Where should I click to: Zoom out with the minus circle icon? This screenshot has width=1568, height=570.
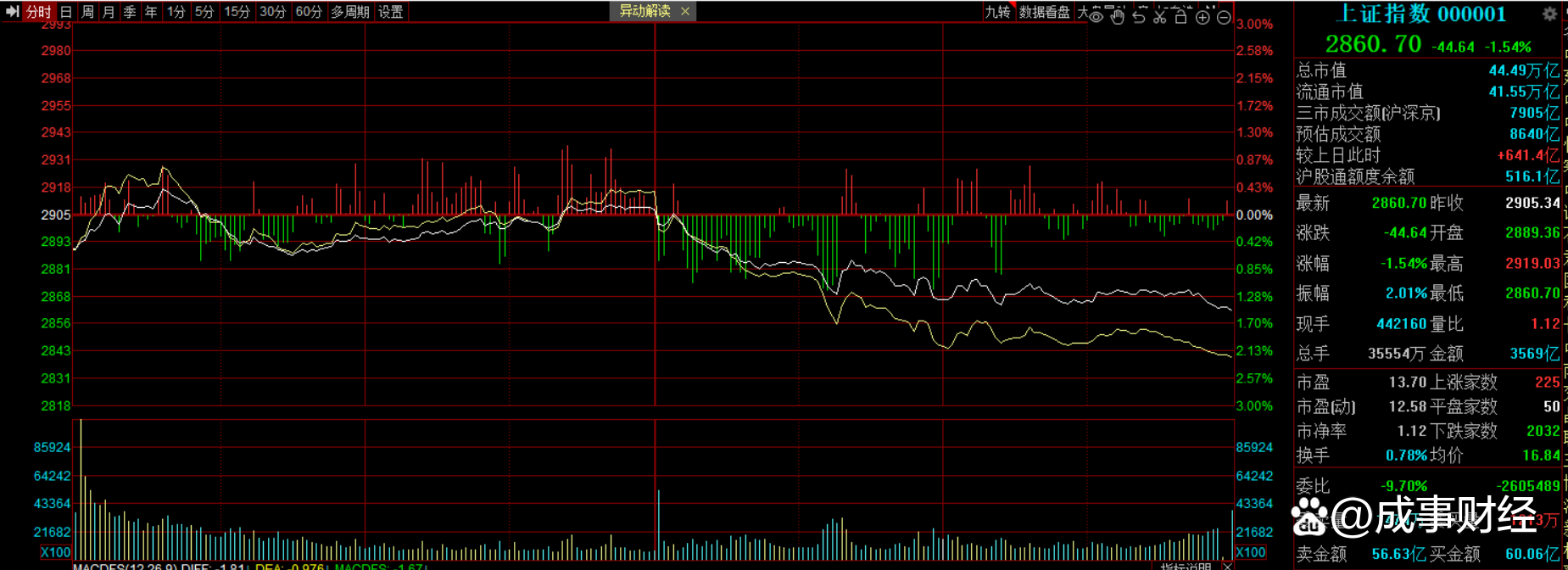click(1224, 17)
